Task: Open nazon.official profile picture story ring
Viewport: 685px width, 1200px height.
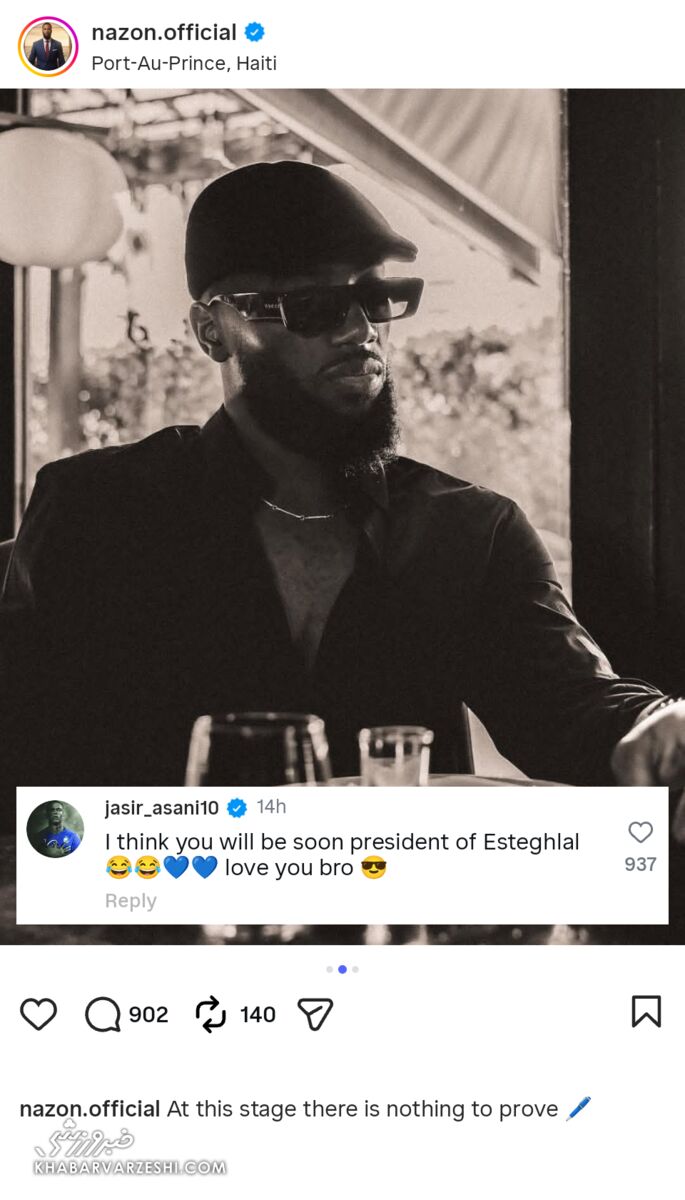Action: pyautogui.click(x=47, y=46)
